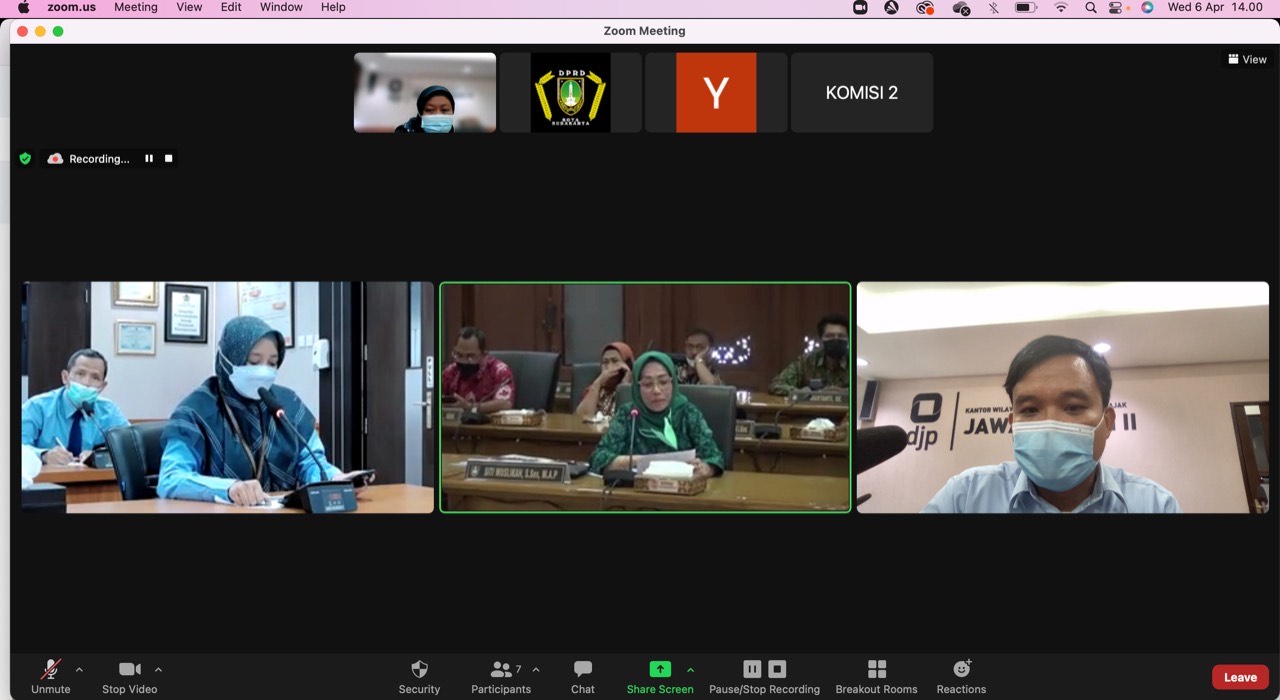Image resolution: width=1280 pixels, height=700 pixels.
Task: Click Pause/Stop Recording in the toolbar
Action: click(764, 670)
